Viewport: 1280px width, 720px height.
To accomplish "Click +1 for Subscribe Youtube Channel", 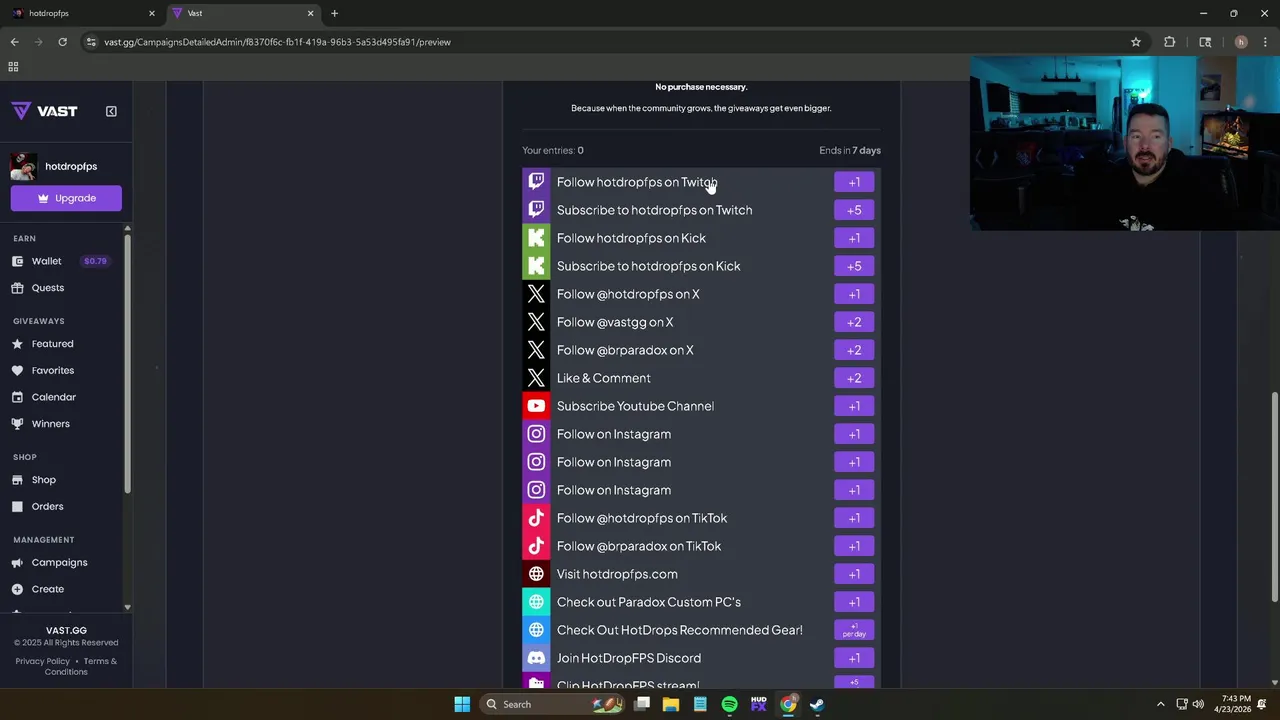I will point(854,406).
